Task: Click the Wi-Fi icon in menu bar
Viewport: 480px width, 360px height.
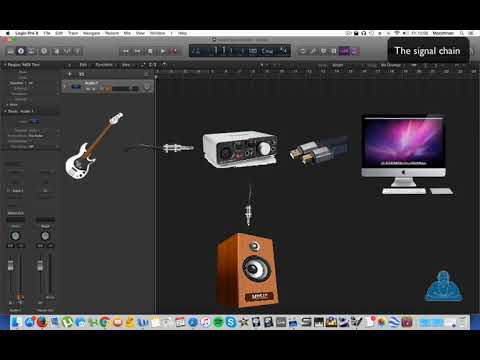Action: coord(397,33)
